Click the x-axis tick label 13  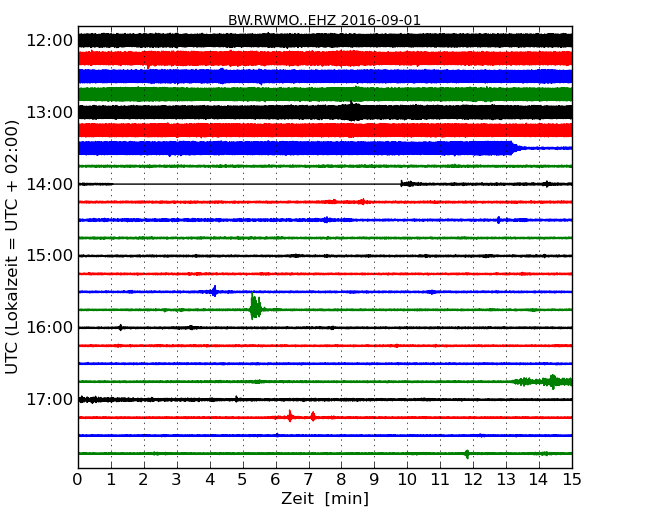click(506, 480)
